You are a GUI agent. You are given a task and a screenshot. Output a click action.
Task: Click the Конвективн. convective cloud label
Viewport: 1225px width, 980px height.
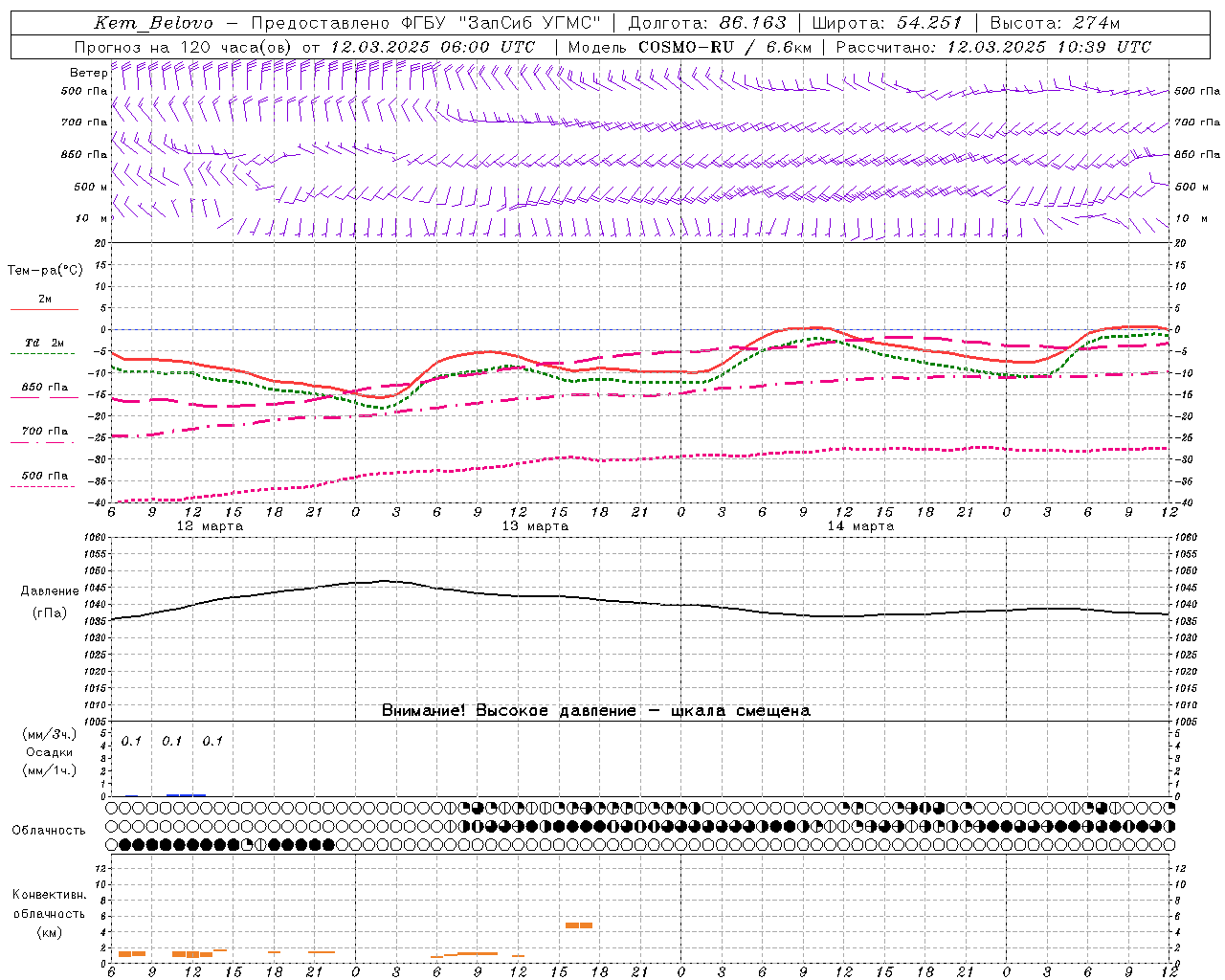pos(49,895)
